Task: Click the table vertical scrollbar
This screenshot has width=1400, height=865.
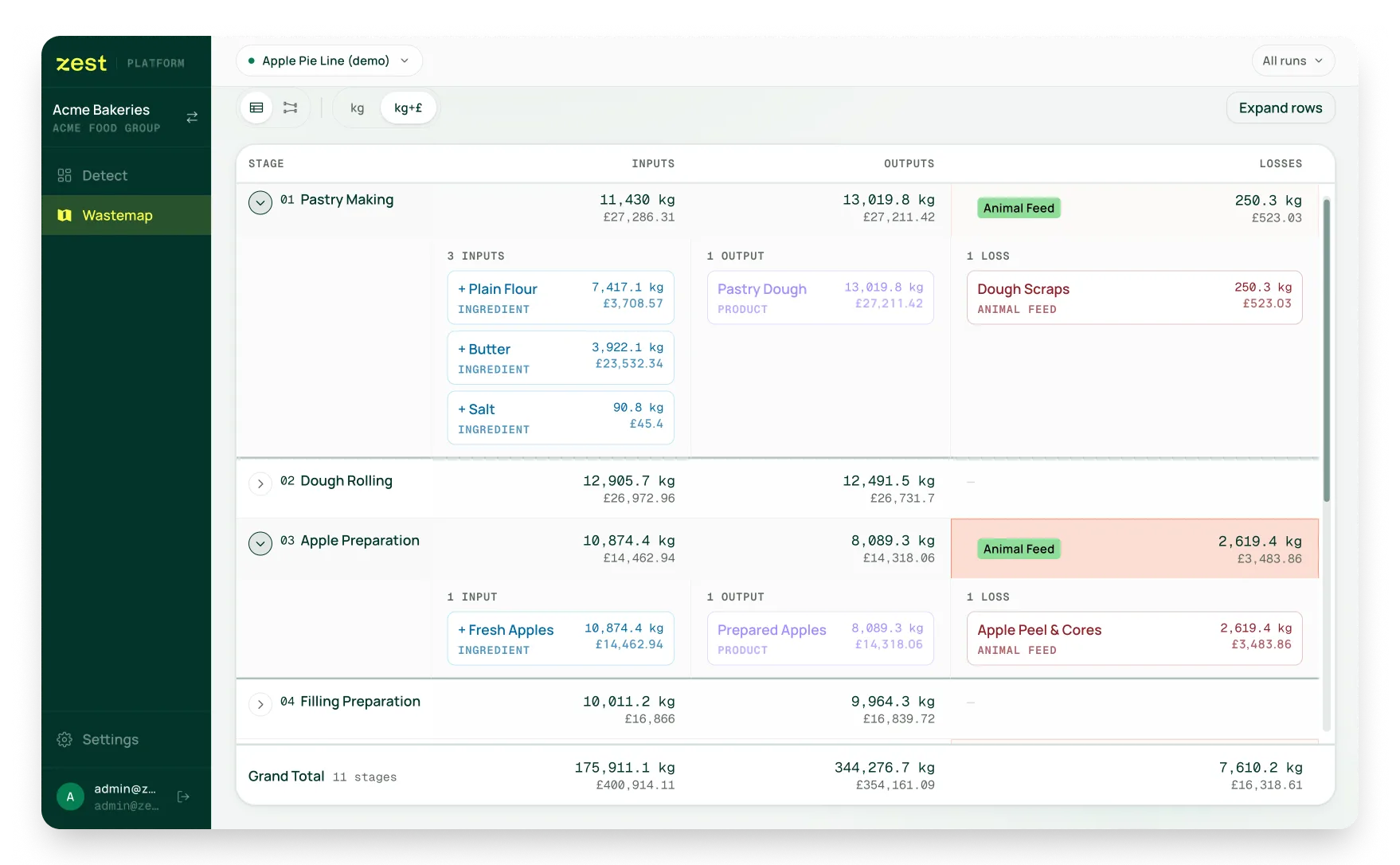Action: [x=1326, y=350]
